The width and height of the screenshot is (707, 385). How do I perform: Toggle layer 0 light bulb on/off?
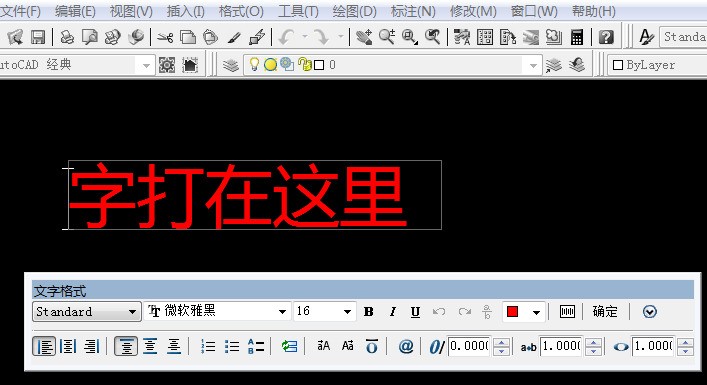[x=254, y=64]
